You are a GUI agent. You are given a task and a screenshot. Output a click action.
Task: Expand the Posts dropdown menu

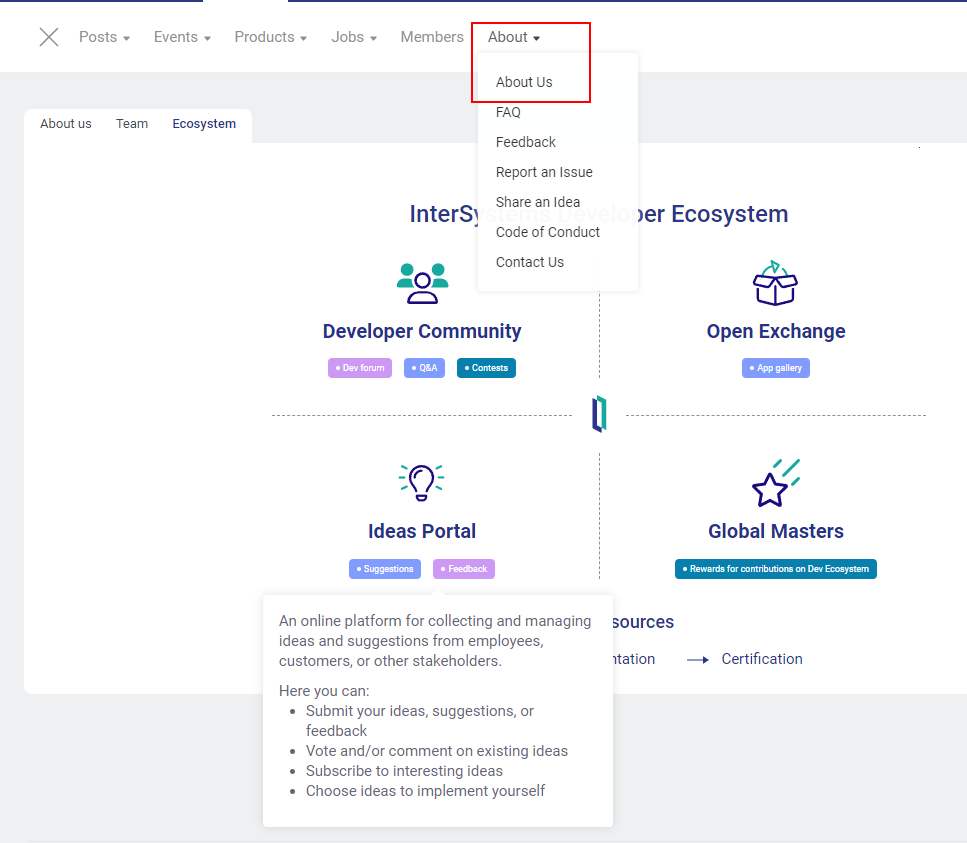coord(104,37)
